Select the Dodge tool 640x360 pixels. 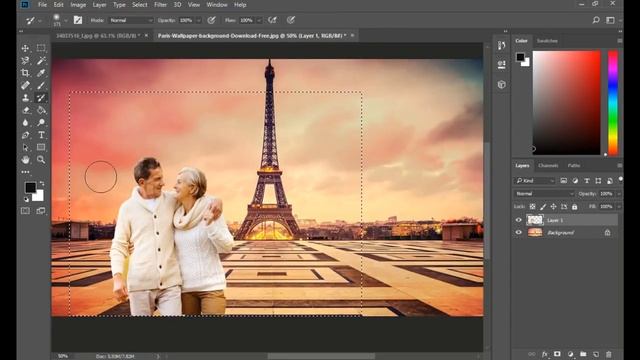(41, 122)
